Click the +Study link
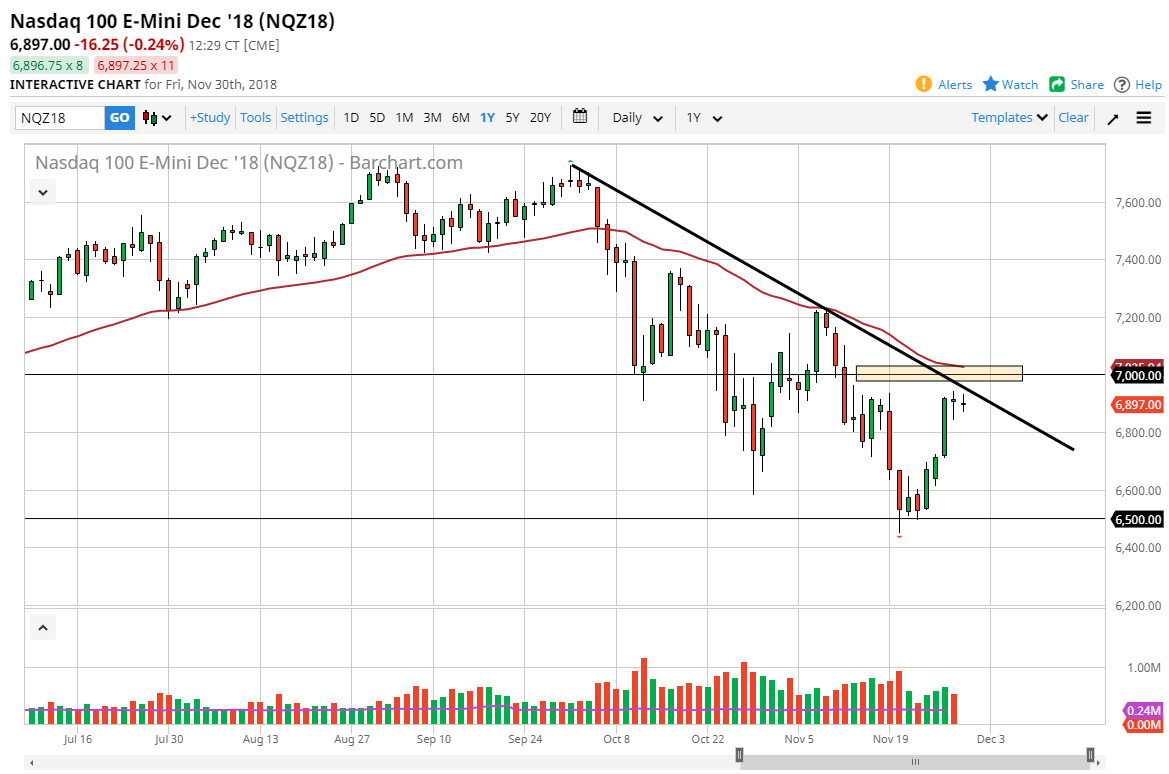Image resolution: width=1169 pixels, height=774 pixels. point(209,117)
